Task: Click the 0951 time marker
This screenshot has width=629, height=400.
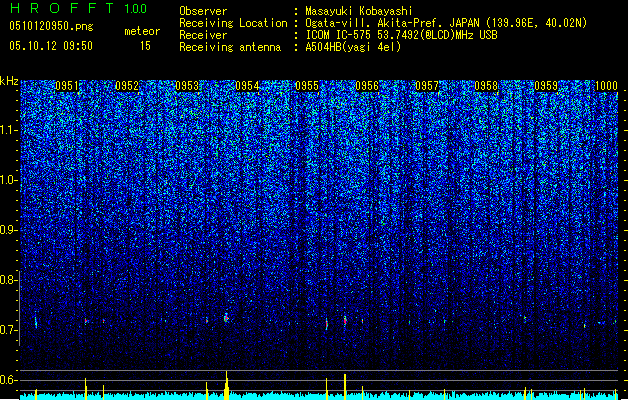Action: pos(67,85)
